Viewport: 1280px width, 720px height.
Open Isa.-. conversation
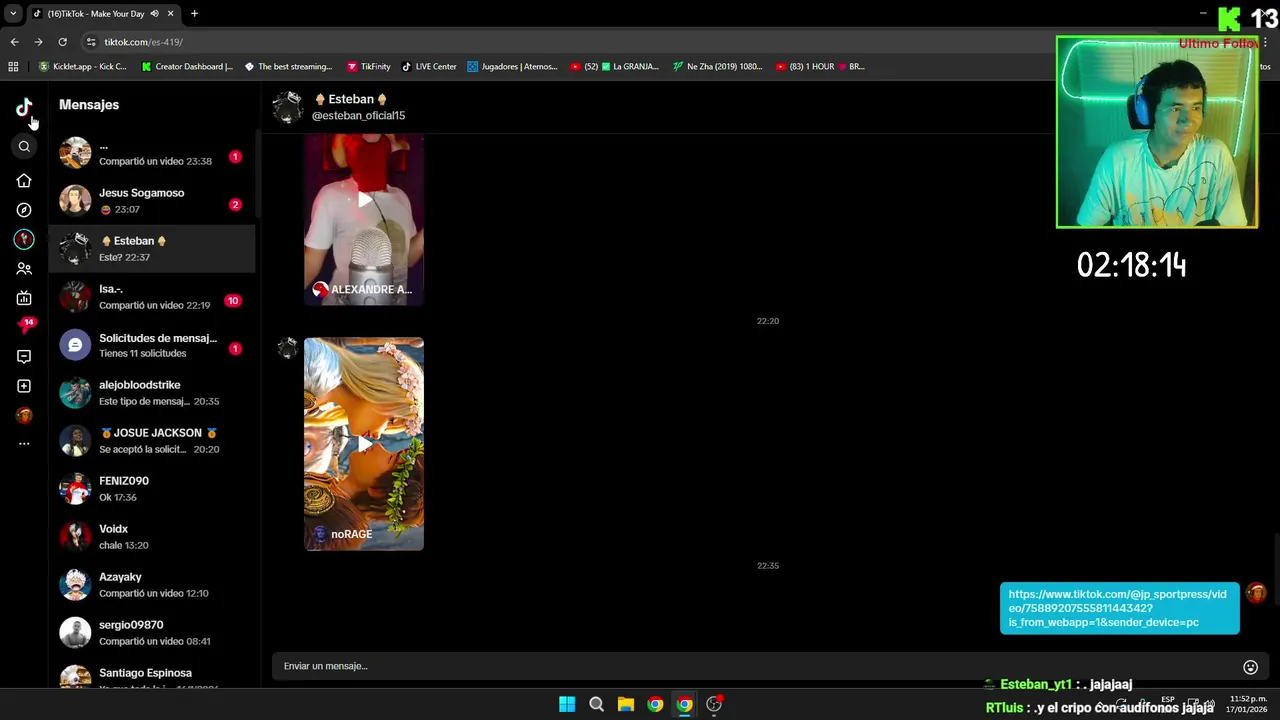click(x=152, y=297)
